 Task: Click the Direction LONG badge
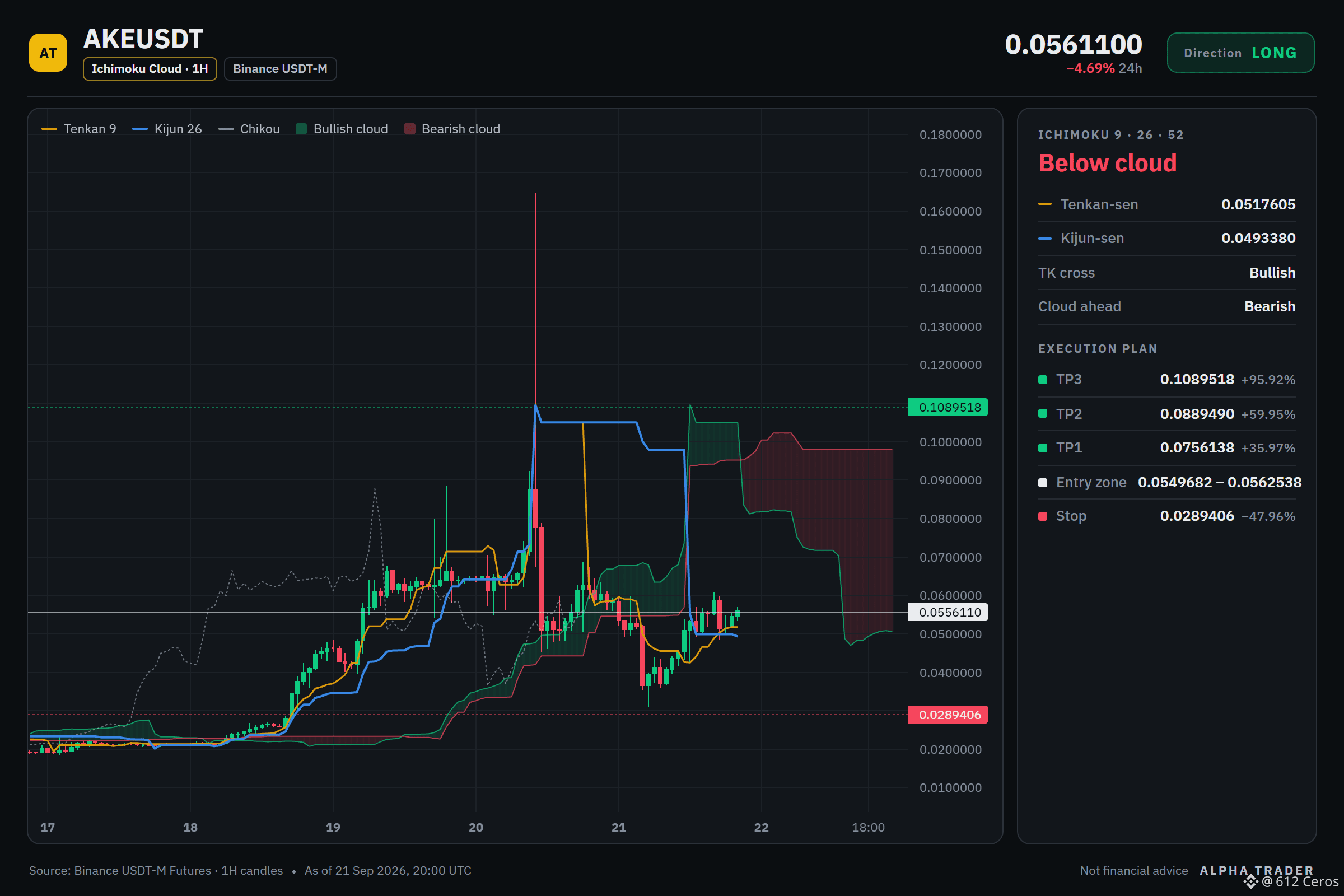[x=1240, y=53]
